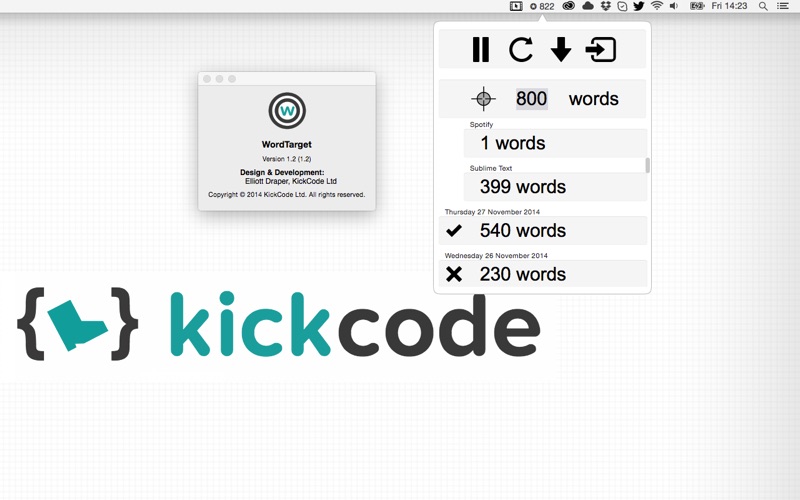Viewport: 800px width, 500px height.
Task: Pause word counting with the pause icon
Action: (x=481, y=49)
